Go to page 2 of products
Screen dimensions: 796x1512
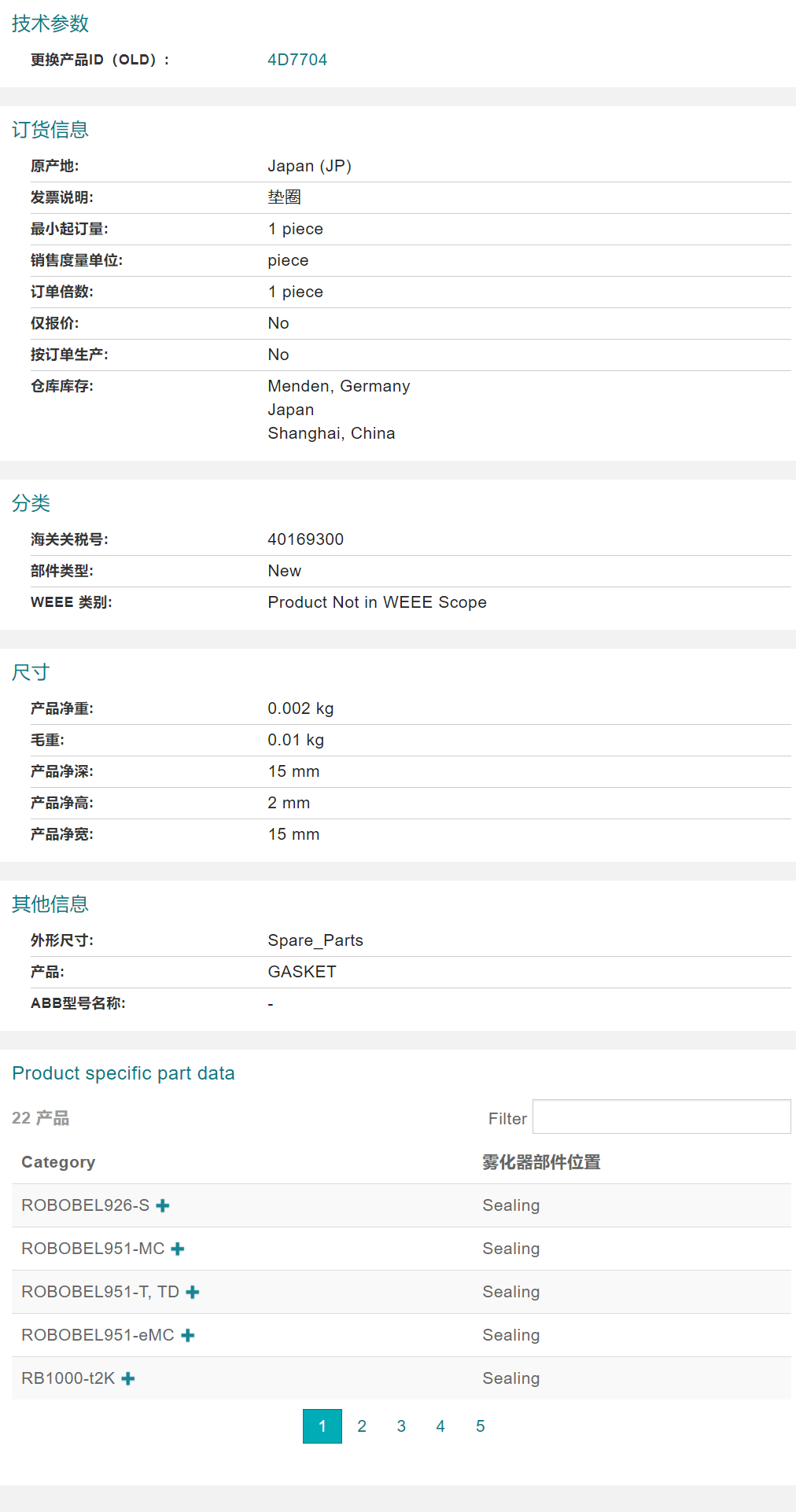click(x=362, y=1426)
